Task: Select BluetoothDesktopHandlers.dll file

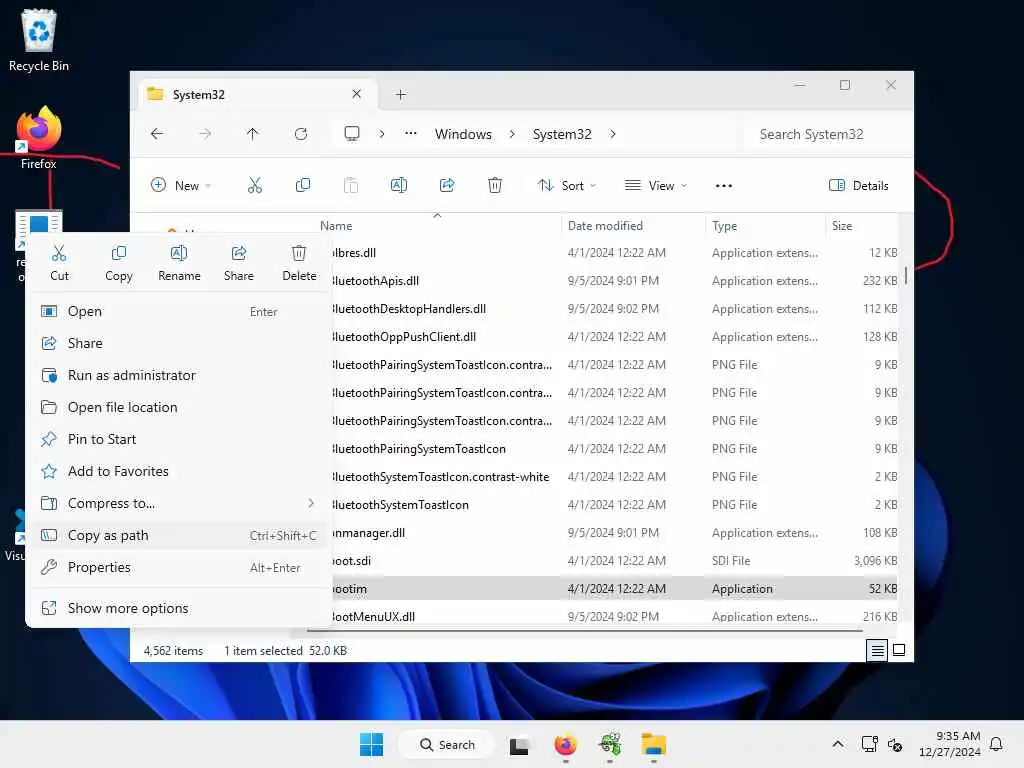Action: point(615,309)
